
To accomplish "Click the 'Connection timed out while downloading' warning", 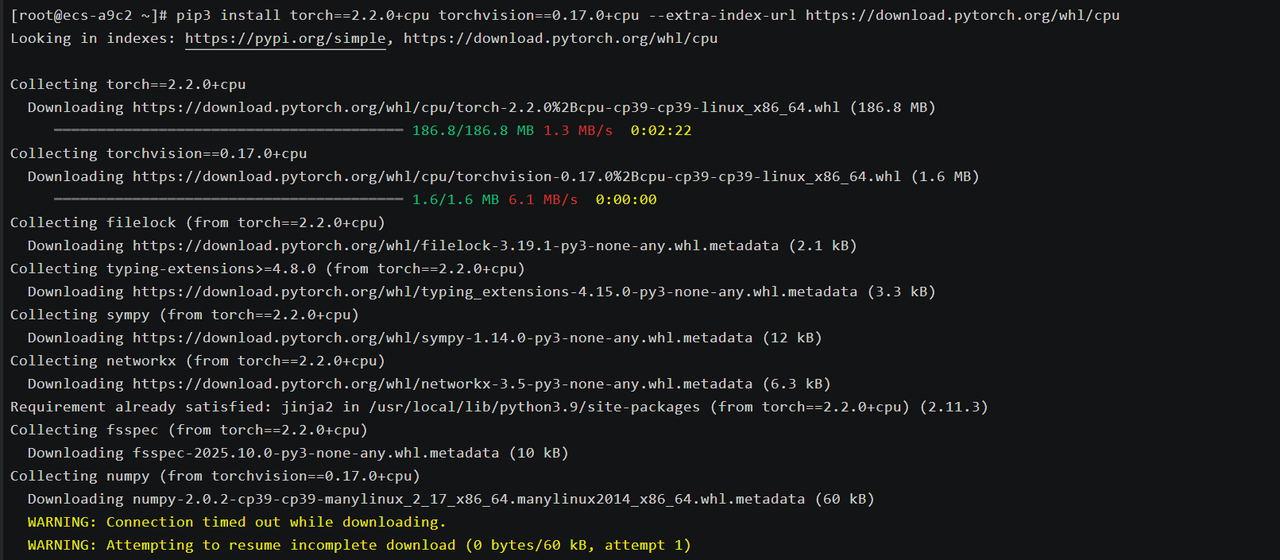I will [x=237, y=522].
